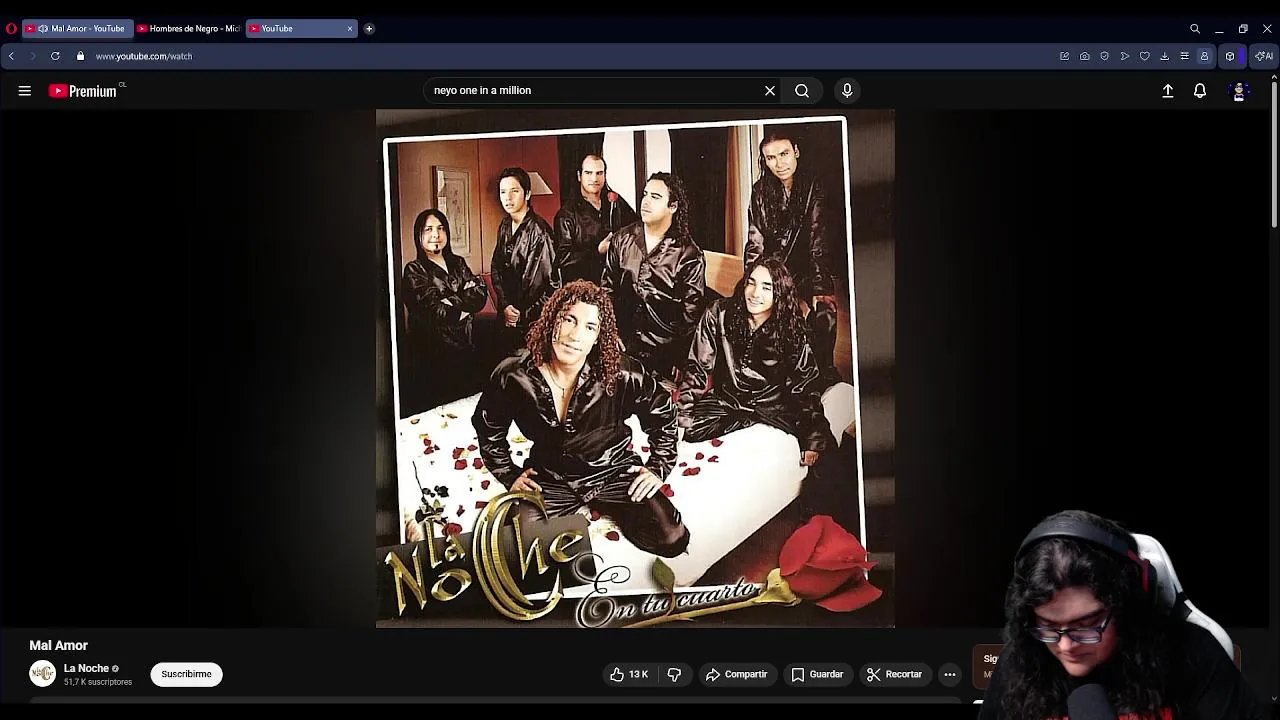Reload the current page
The width and height of the screenshot is (1280, 720).
55,56
